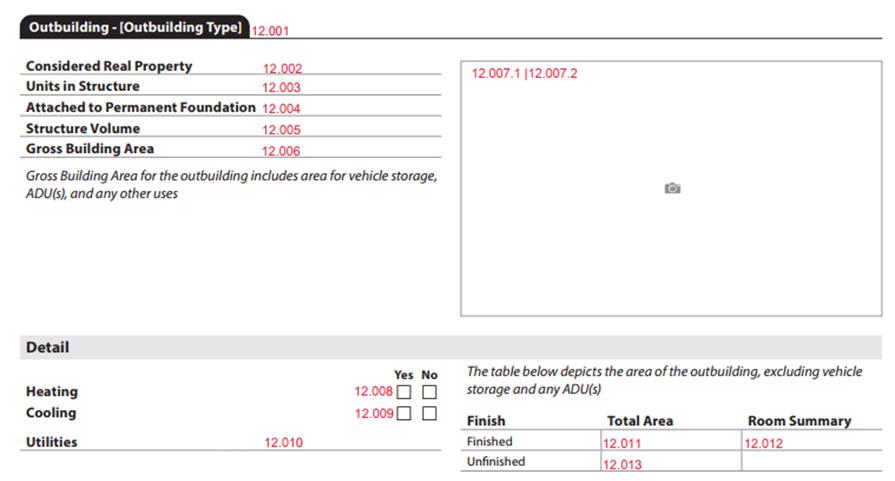Click the No column heading
Viewport: 895px width, 481px height.
point(429,375)
